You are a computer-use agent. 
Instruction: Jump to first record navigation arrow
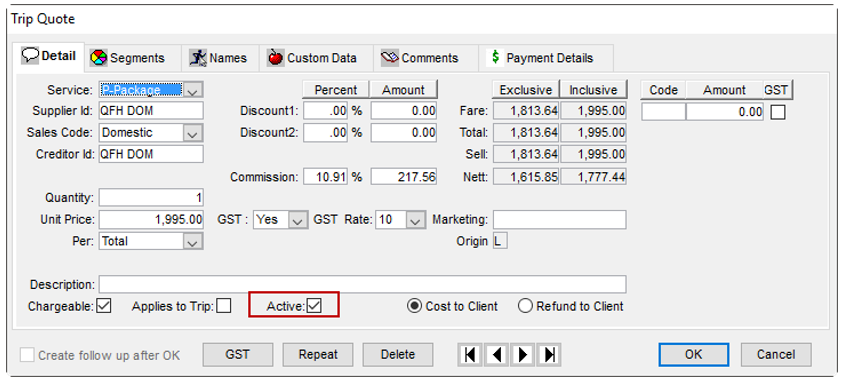click(x=470, y=355)
